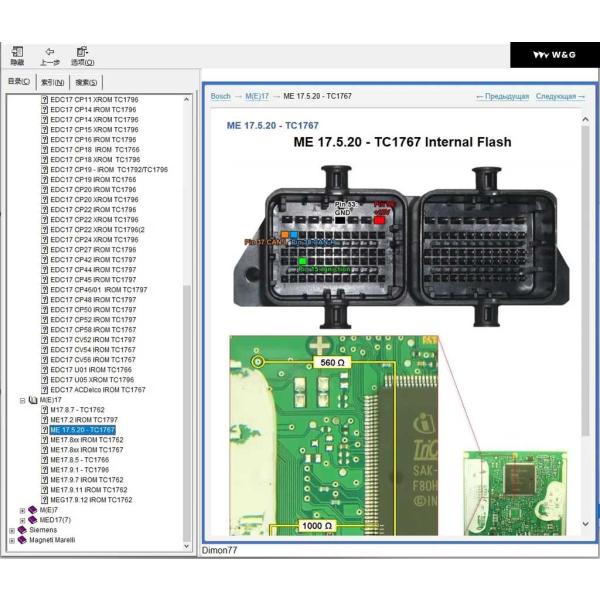600x600 pixels.
Task: Click the small PCB overview thumbnail
Action: pos(515,493)
